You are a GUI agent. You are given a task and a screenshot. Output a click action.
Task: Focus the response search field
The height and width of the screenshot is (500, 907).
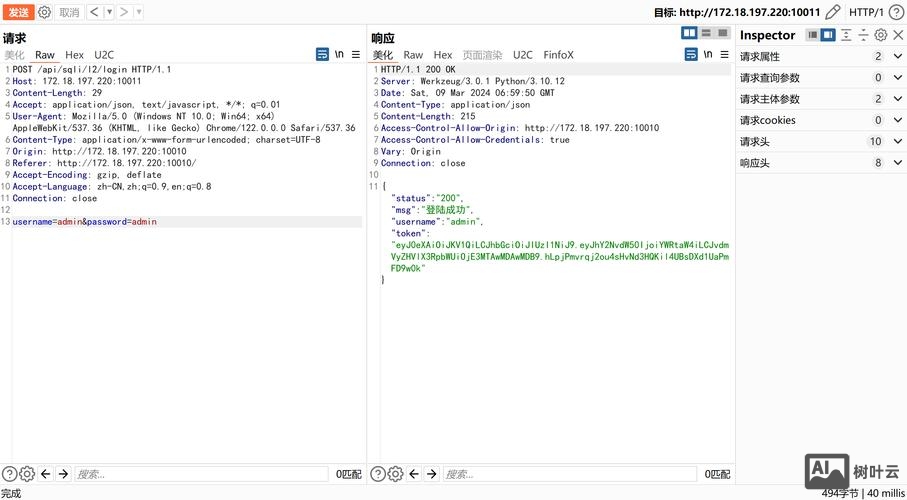[570, 474]
